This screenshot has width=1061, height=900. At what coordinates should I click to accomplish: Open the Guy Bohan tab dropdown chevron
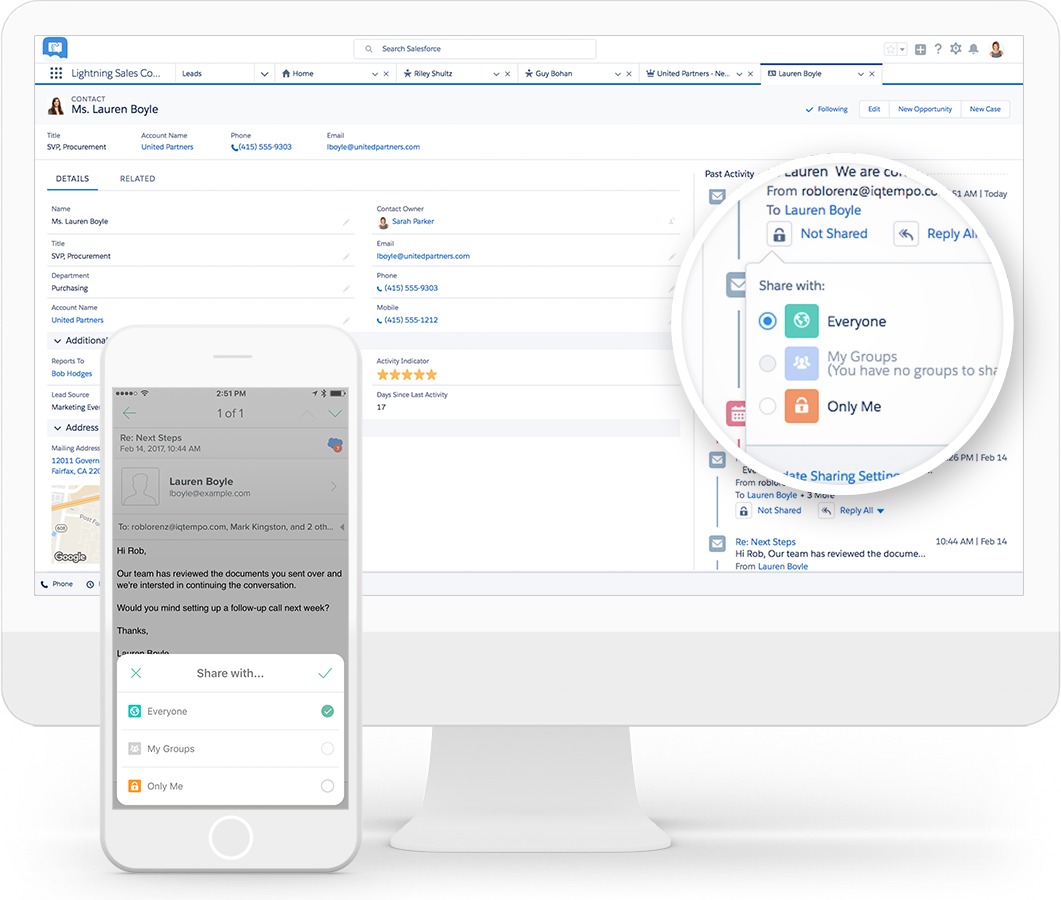618,74
